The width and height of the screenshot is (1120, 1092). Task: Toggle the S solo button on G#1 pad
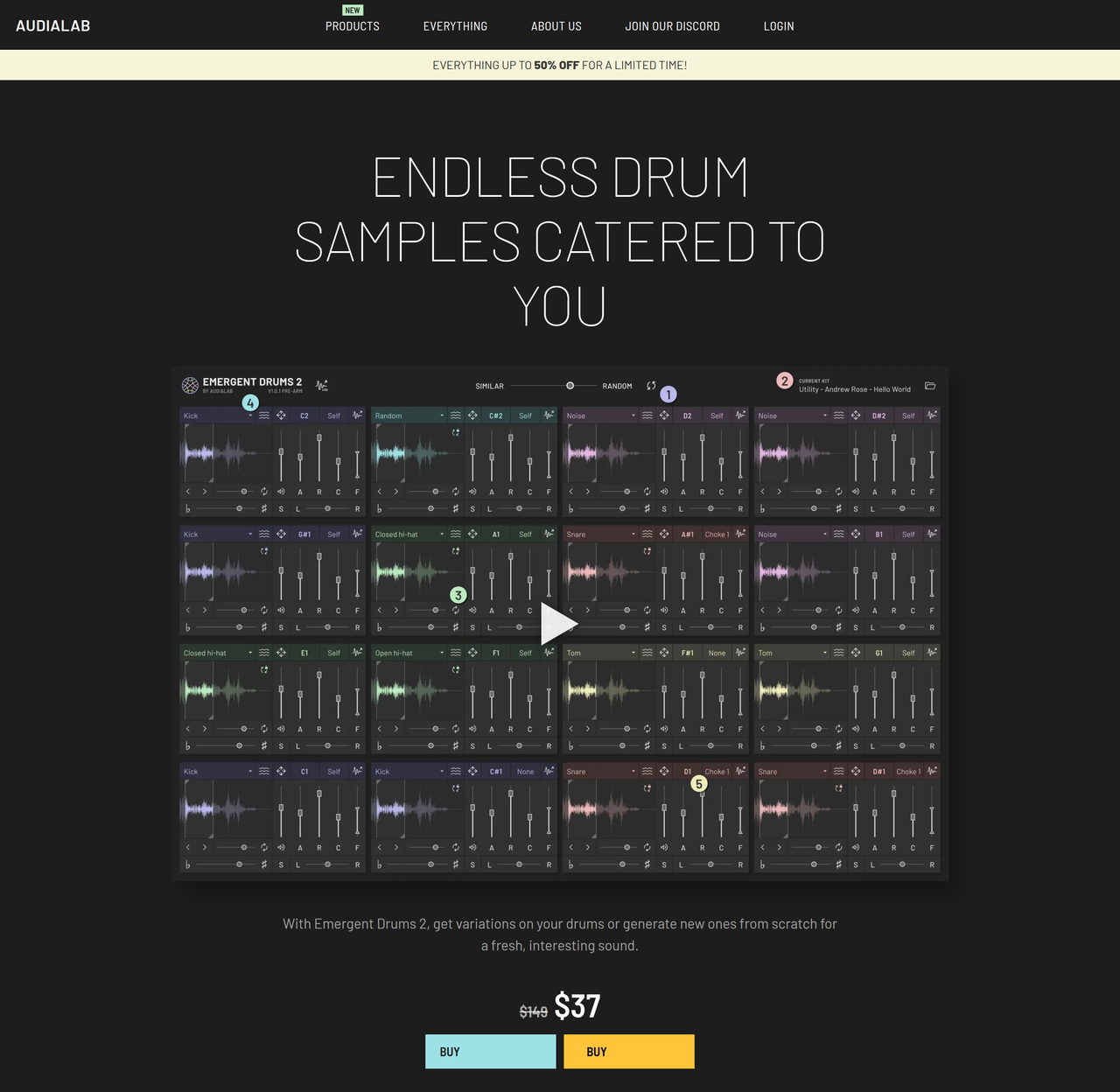click(281, 627)
